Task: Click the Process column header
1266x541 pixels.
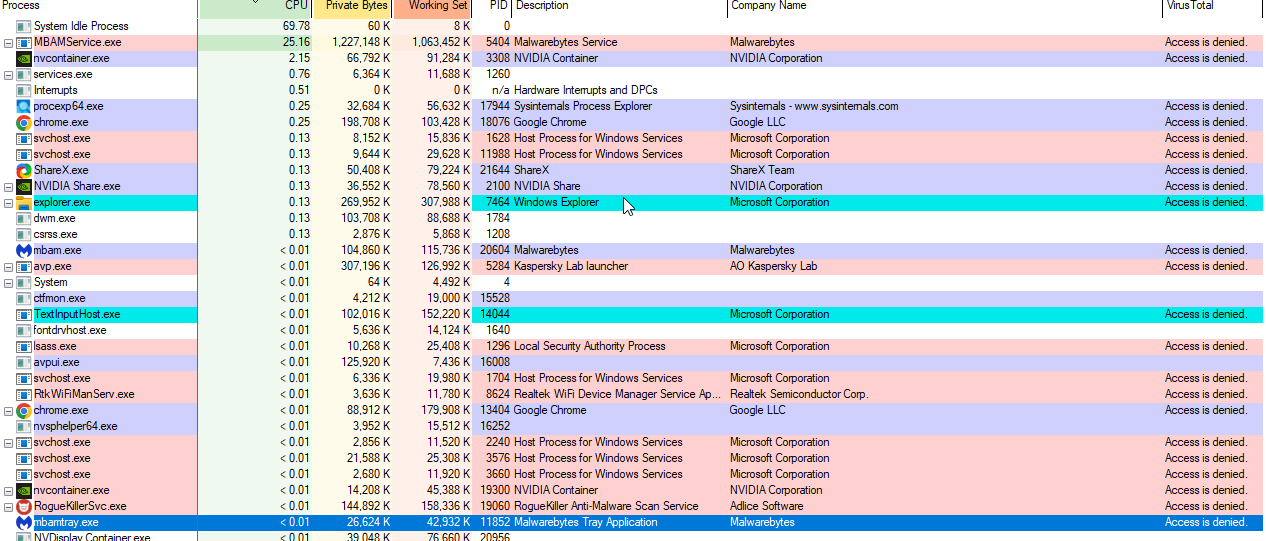Action: (x=99, y=8)
